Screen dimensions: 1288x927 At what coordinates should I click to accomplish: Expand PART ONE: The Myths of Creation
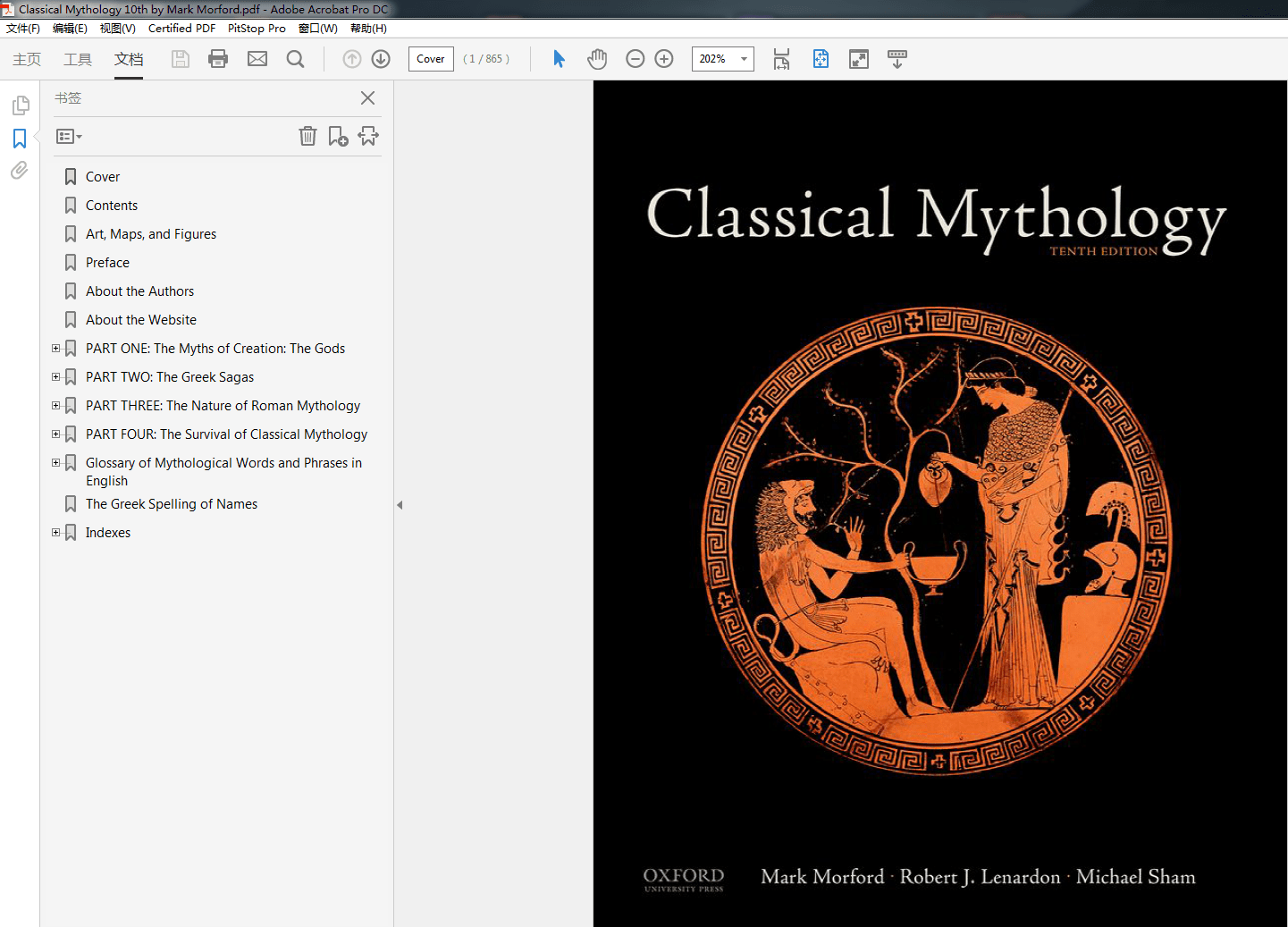55,348
